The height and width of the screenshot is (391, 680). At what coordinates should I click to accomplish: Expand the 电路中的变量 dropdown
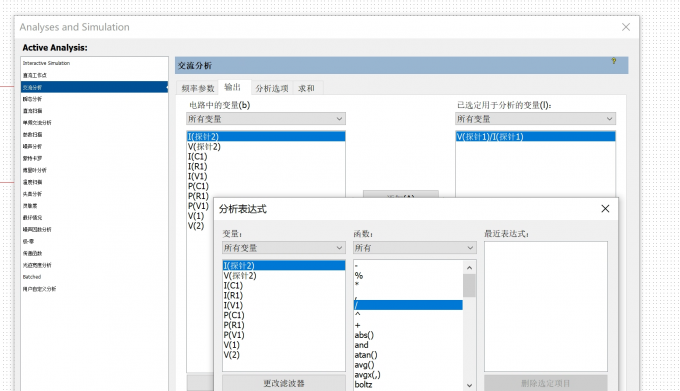click(266, 119)
